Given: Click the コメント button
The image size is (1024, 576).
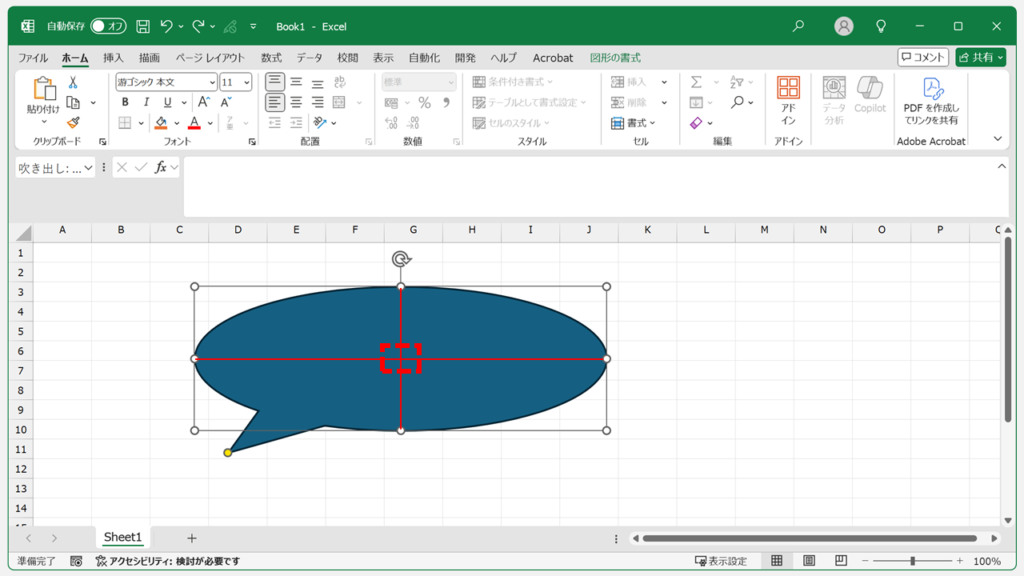Looking at the screenshot, I should pyautogui.click(x=923, y=57).
